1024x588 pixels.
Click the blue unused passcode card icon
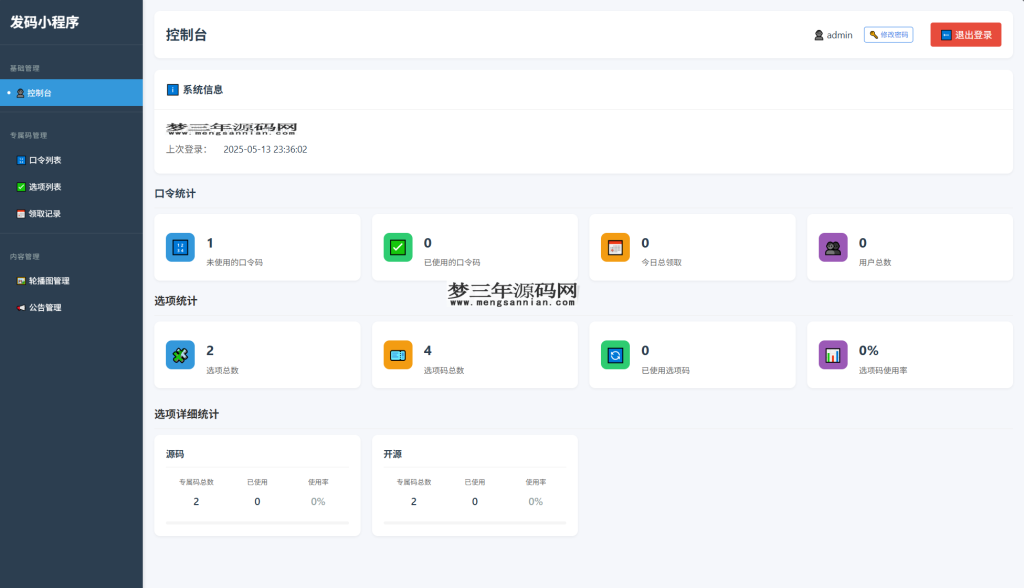[179, 247]
